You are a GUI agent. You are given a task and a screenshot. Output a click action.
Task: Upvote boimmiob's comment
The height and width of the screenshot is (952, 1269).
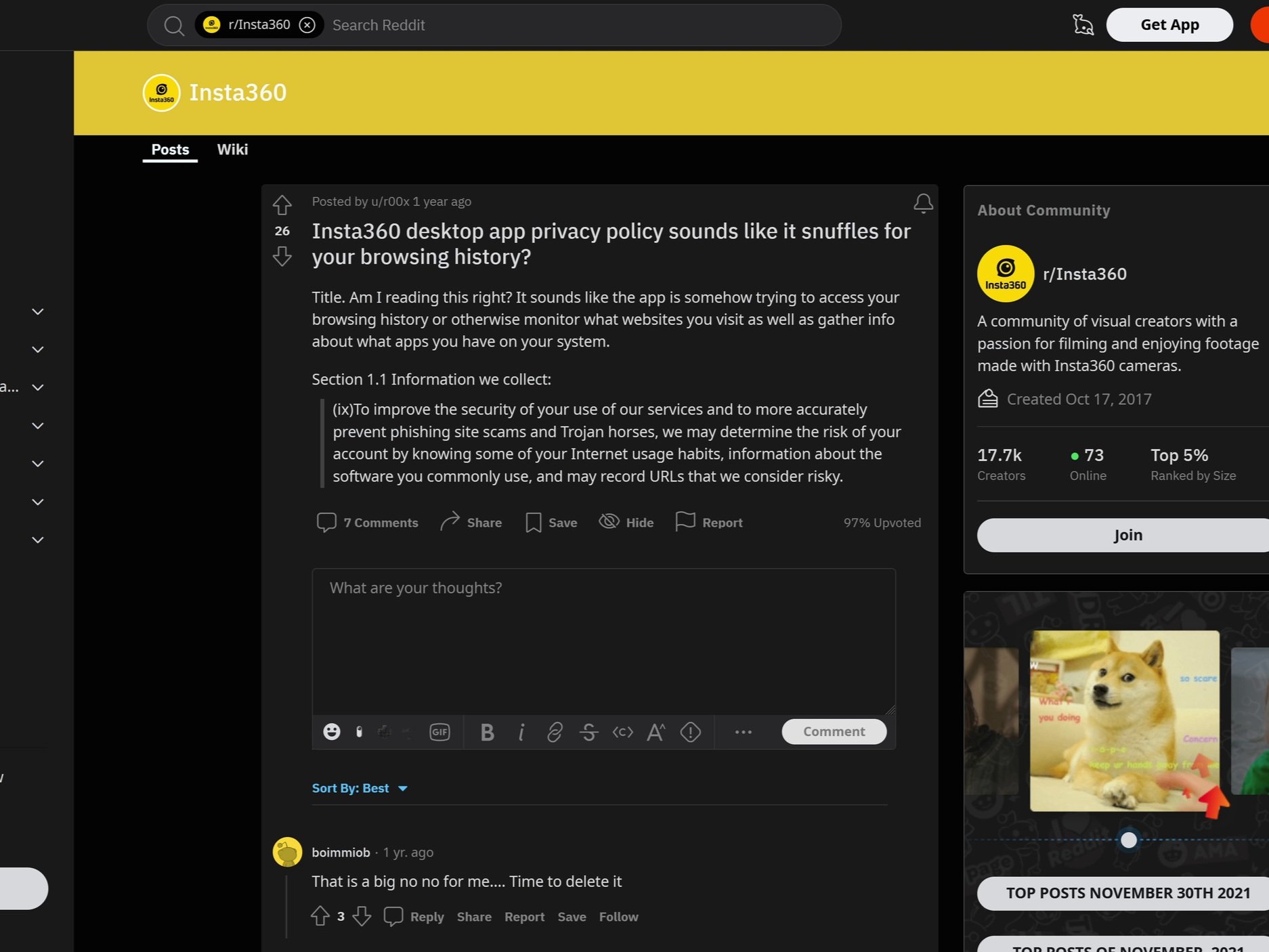pos(320,916)
